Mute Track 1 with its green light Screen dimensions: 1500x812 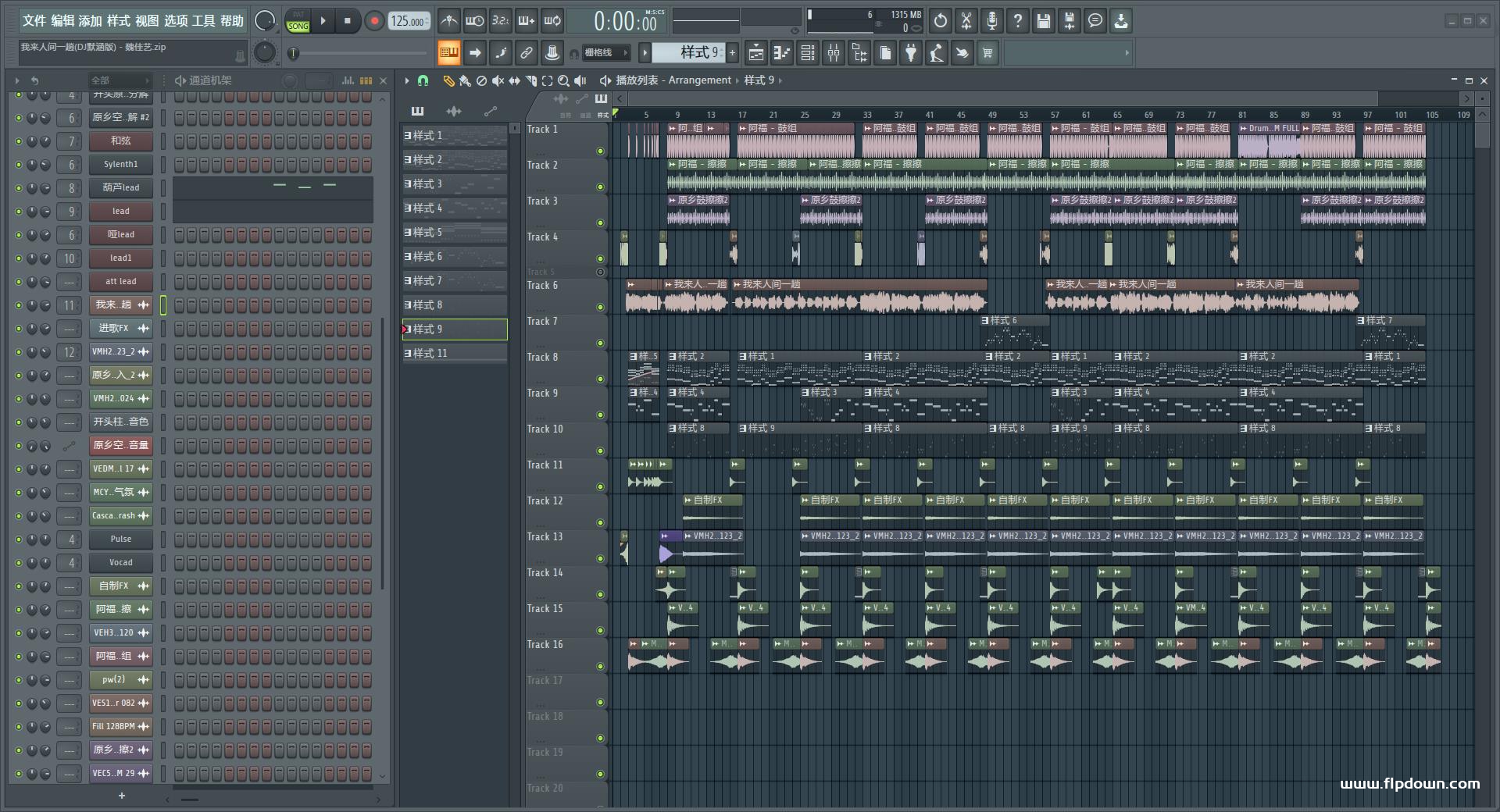point(600,151)
